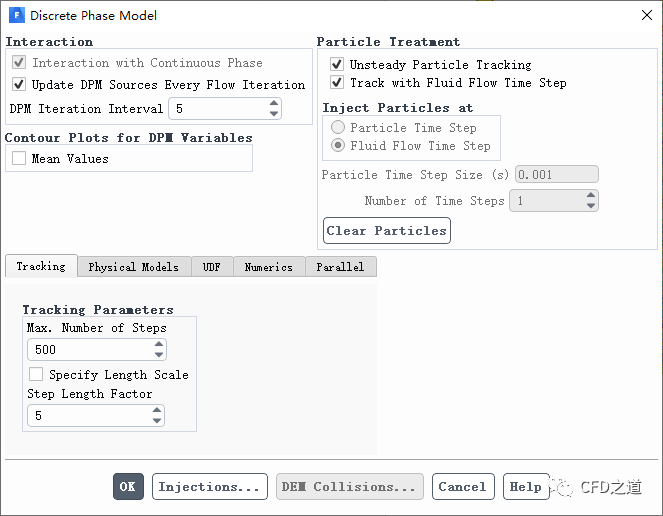
Task: Click the Max. Number of Steps field
Action: coord(88,350)
